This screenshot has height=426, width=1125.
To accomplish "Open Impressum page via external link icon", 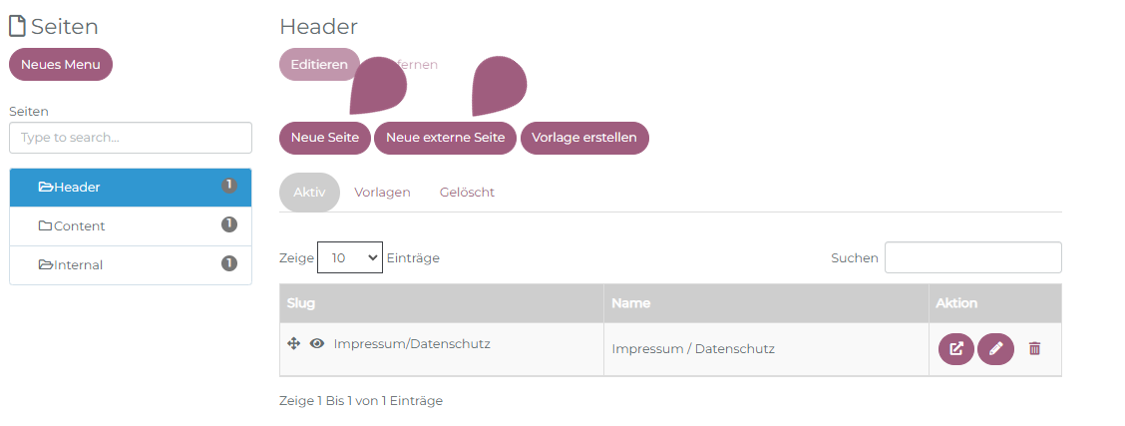I will tap(956, 349).
